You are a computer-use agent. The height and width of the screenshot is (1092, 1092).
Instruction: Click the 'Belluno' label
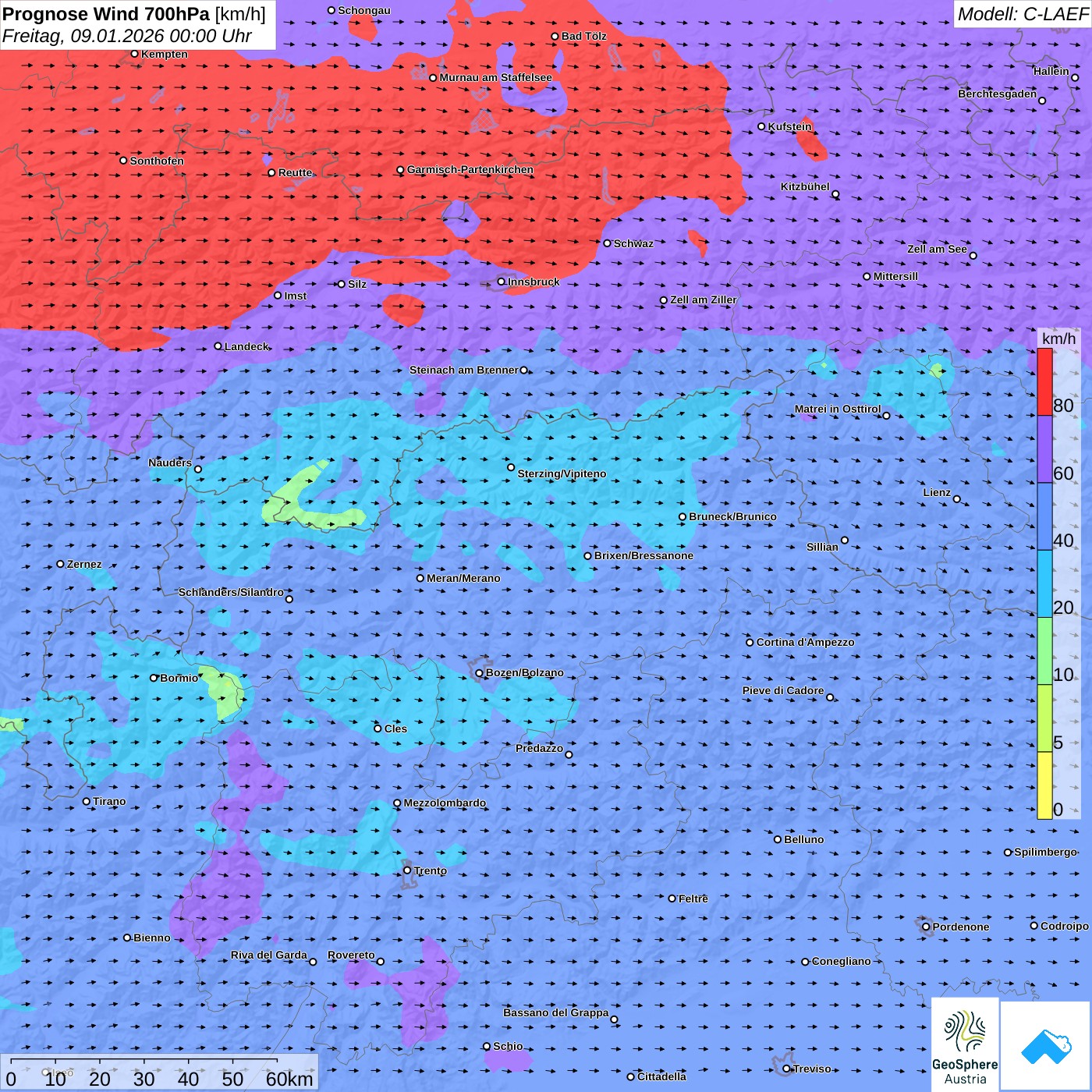803,839
